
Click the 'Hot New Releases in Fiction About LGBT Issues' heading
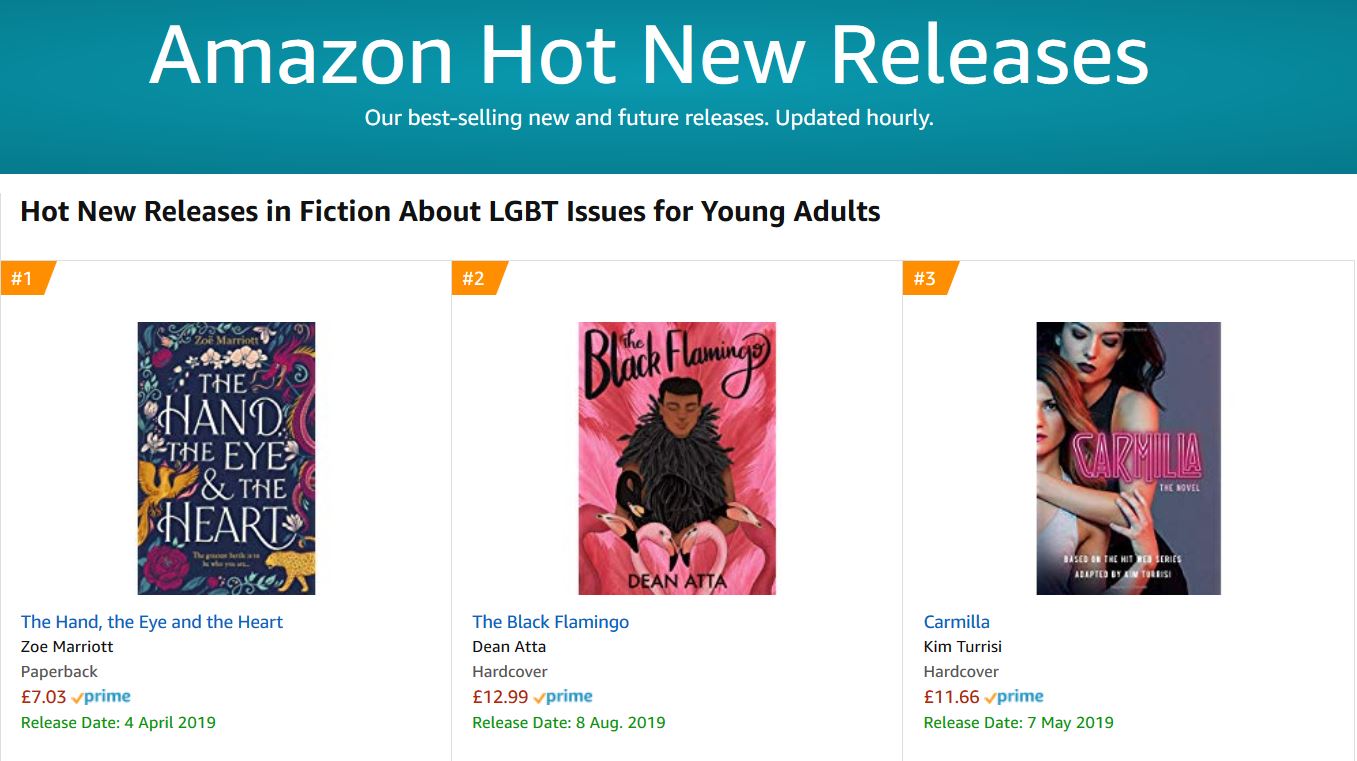tap(450, 212)
